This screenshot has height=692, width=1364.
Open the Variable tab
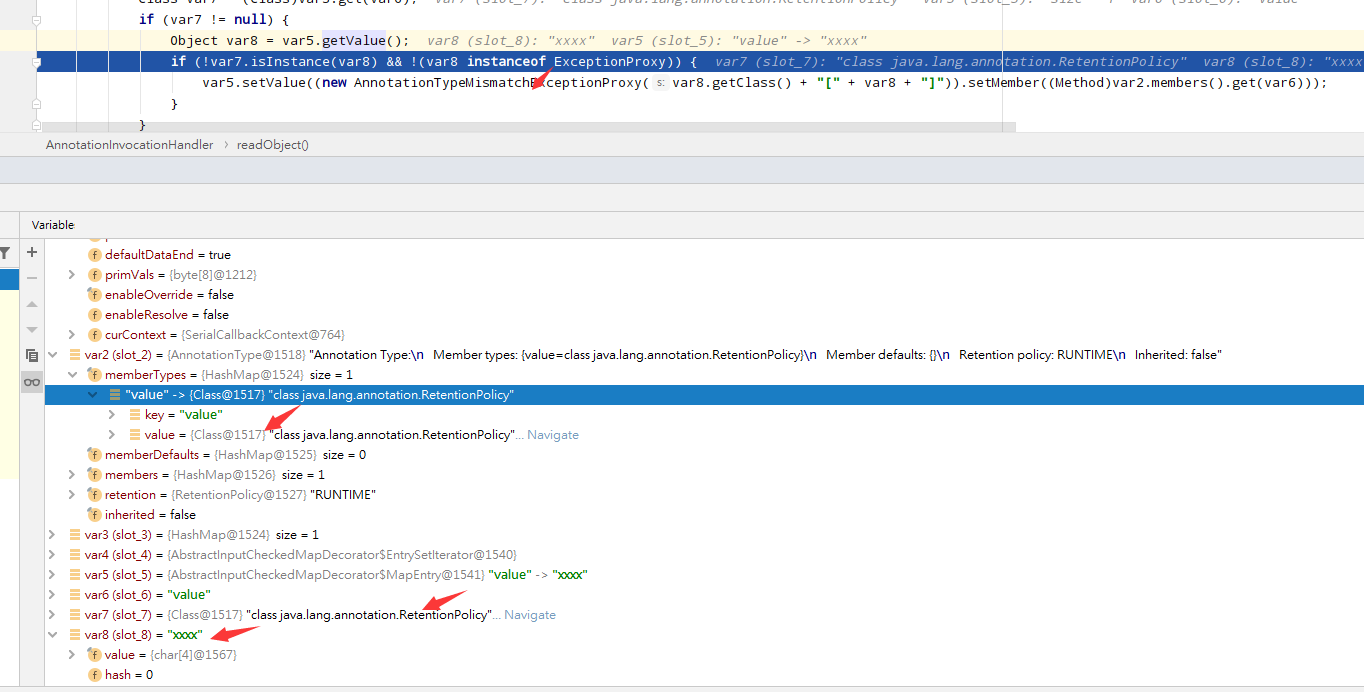click(53, 225)
